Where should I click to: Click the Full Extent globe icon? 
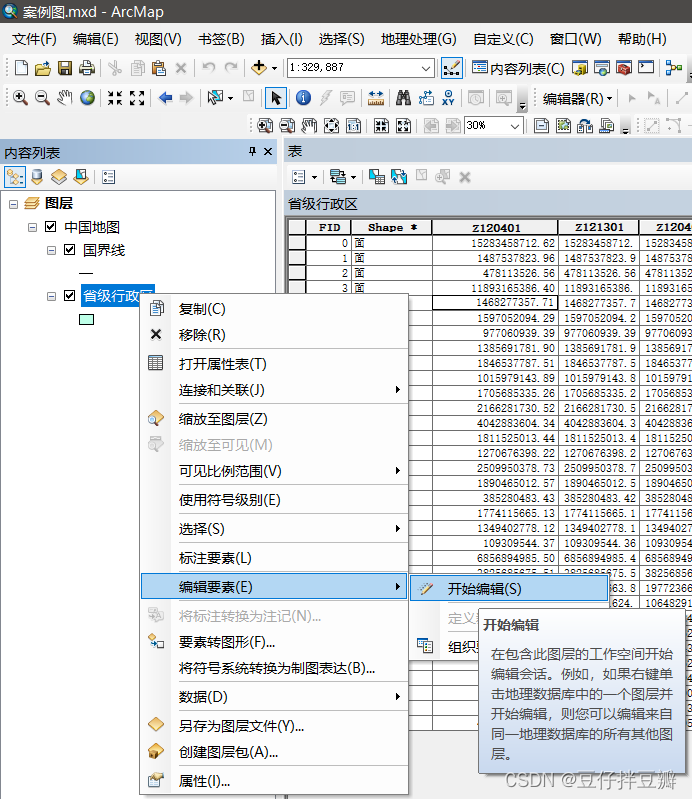click(87, 97)
